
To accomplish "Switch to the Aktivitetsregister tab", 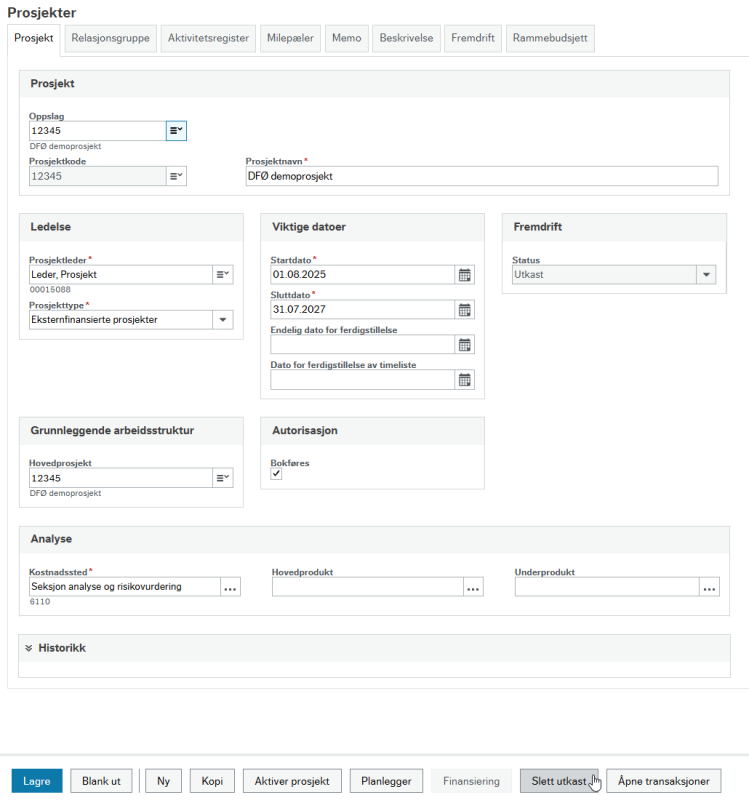I will tap(208, 38).
